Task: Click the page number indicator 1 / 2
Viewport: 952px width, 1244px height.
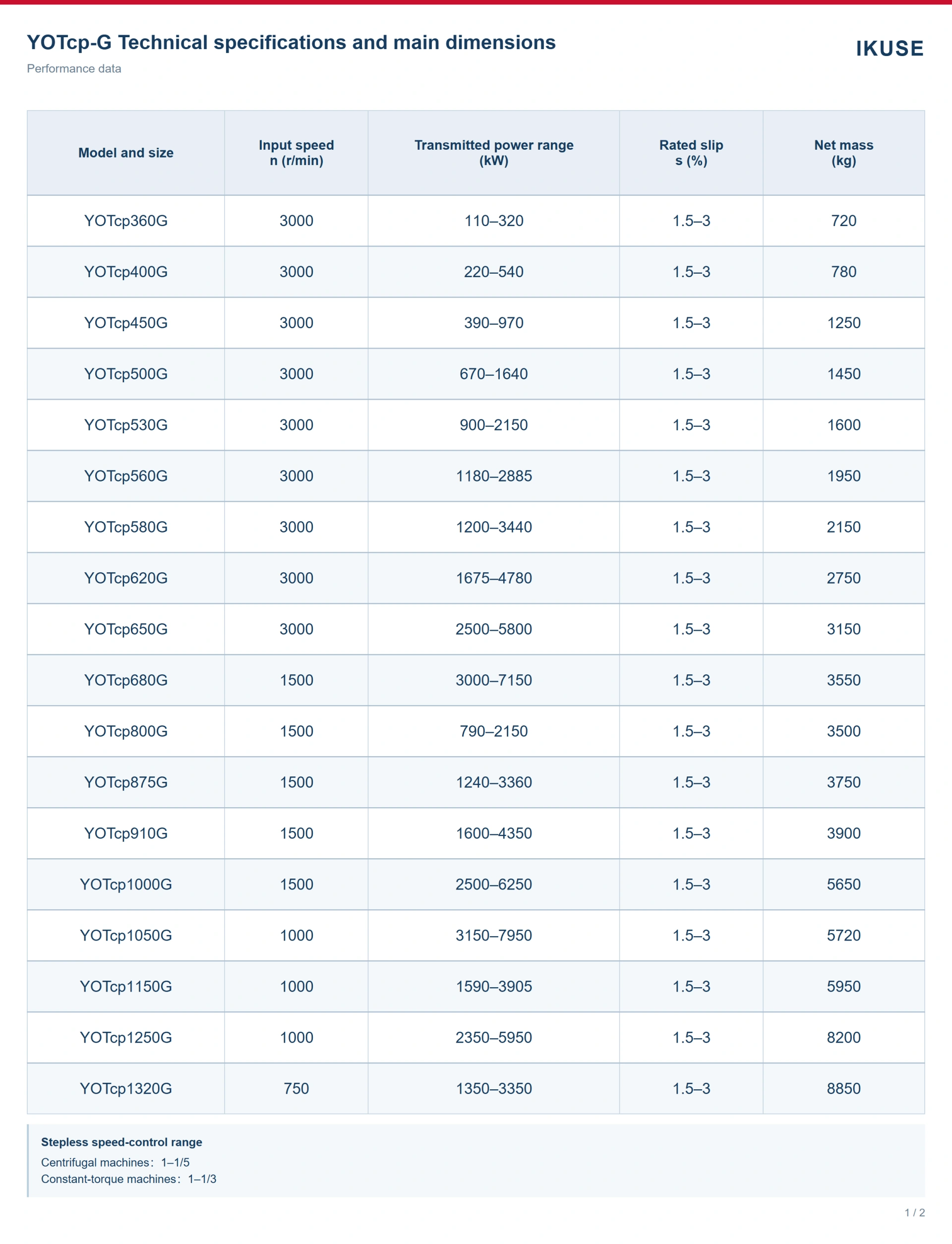Action: point(915,1213)
